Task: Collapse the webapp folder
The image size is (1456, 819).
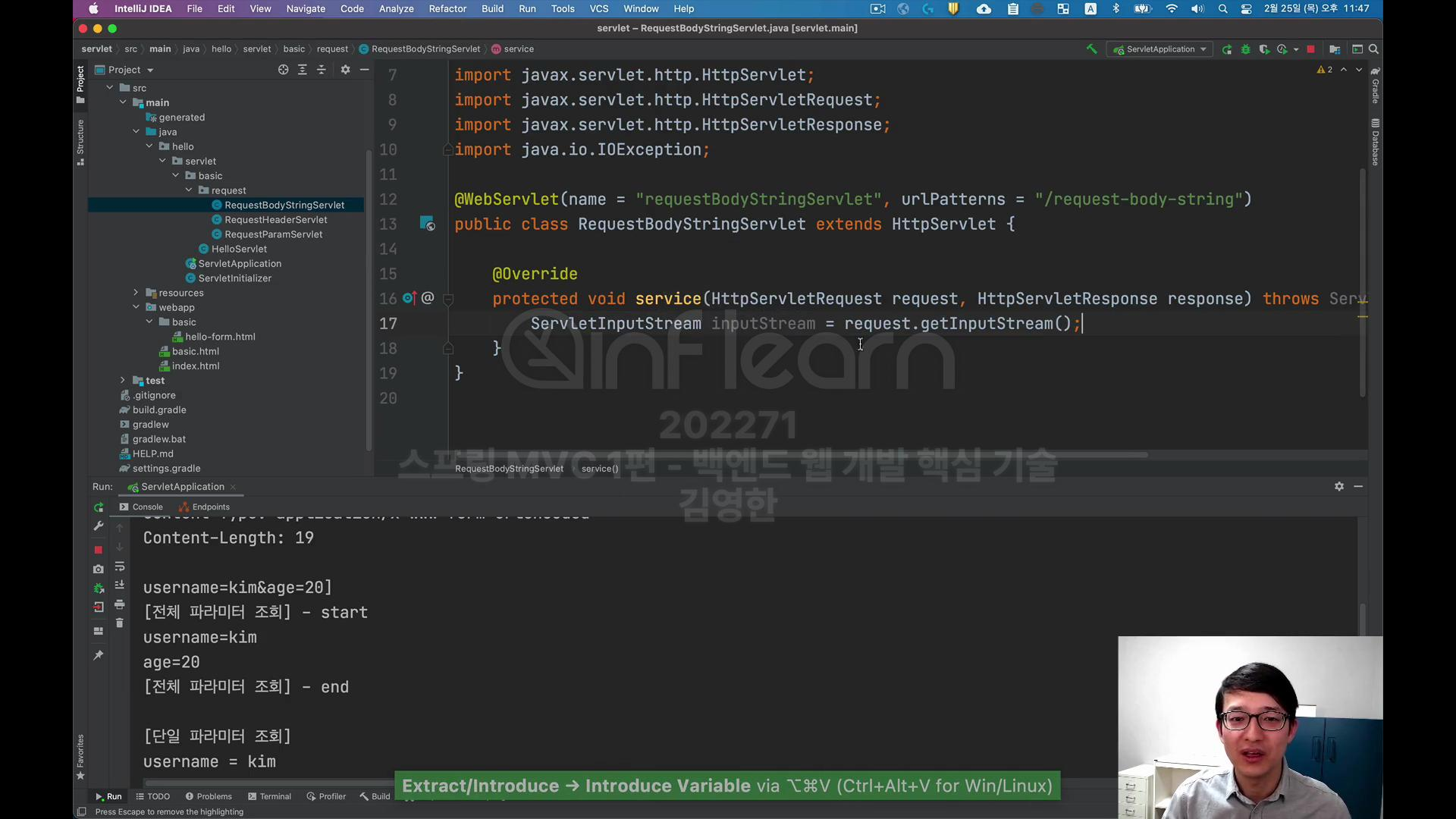Action: tap(136, 307)
